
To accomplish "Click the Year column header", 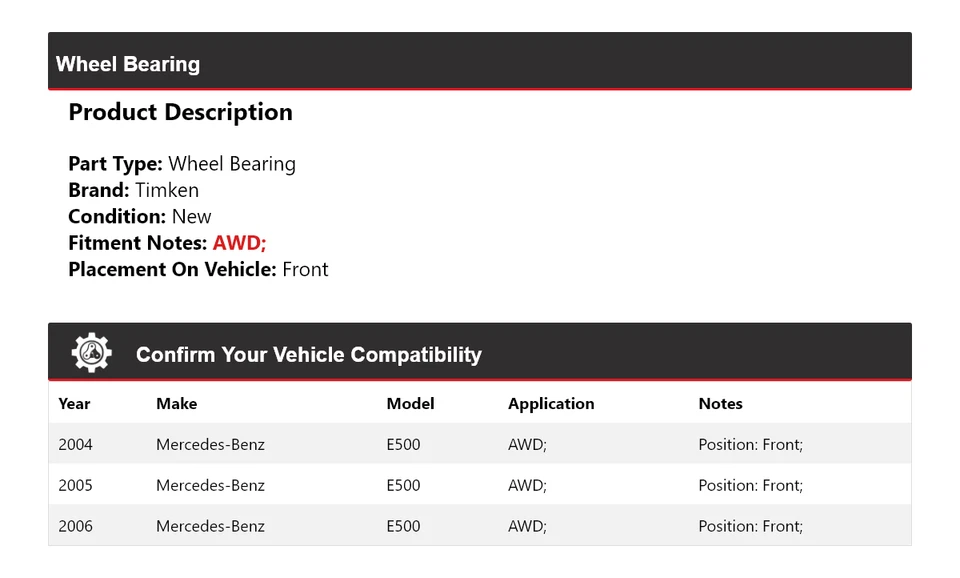I will [x=74, y=404].
